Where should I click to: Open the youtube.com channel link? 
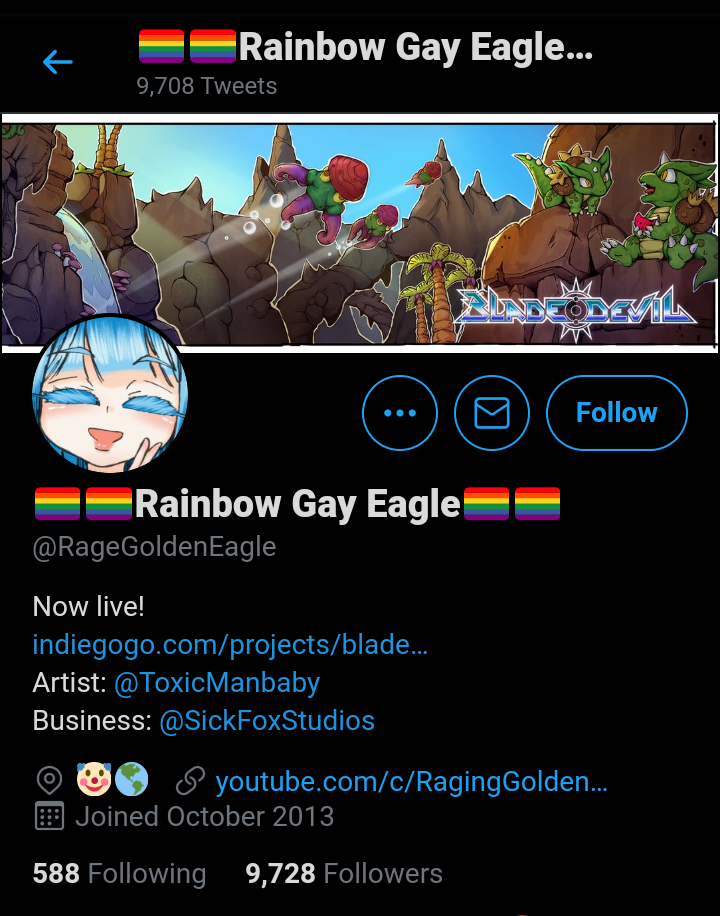[x=411, y=782]
